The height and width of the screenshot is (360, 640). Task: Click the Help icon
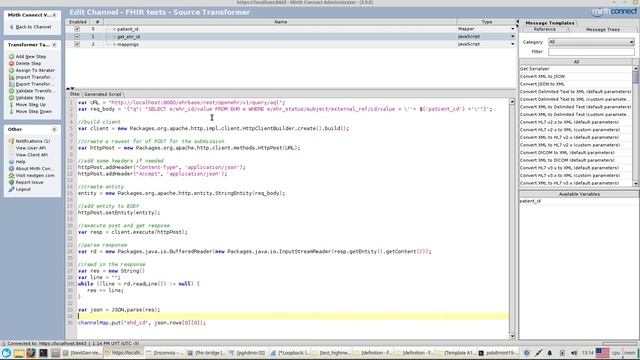(x=11, y=162)
